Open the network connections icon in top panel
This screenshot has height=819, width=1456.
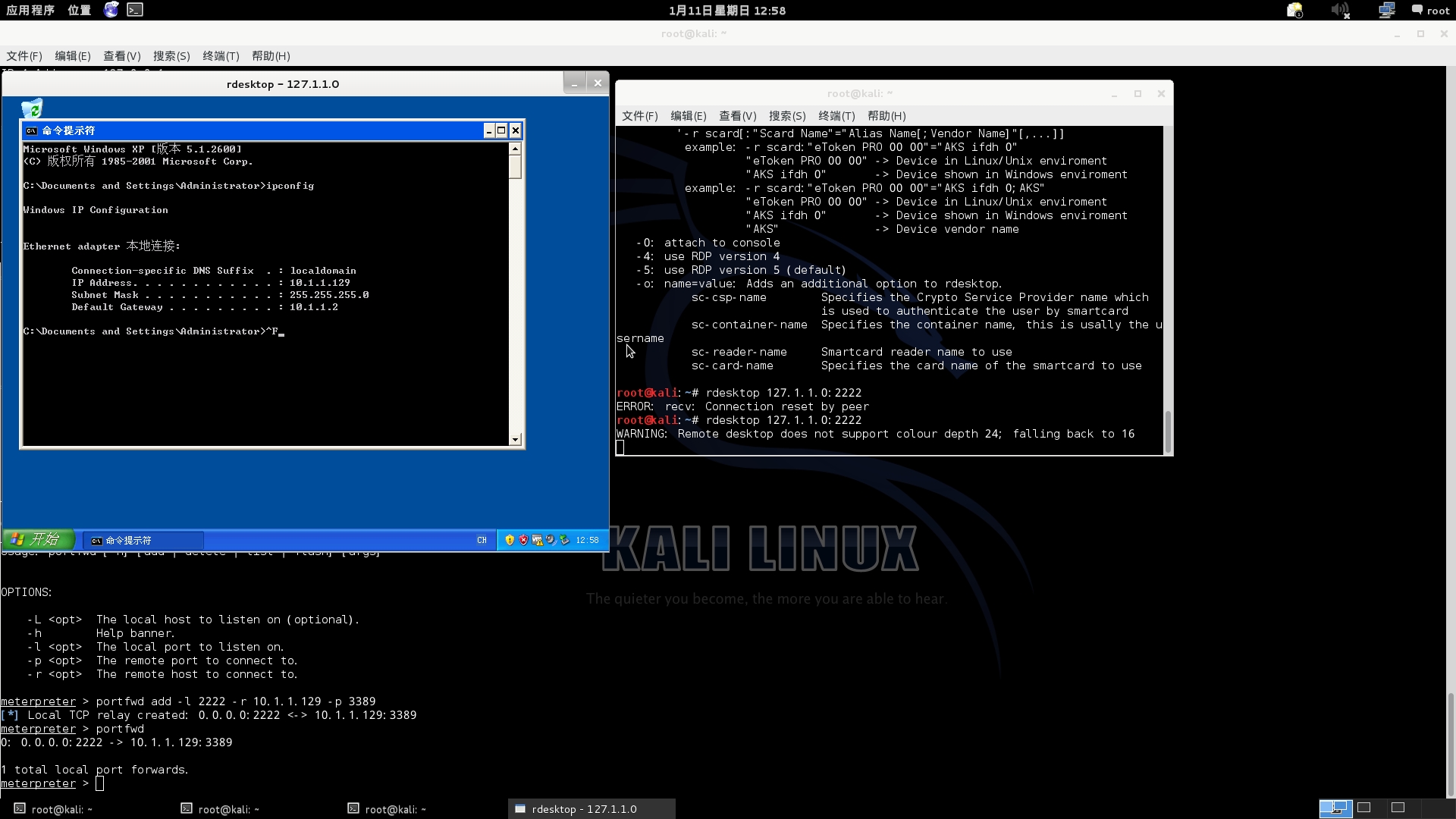[x=1386, y=10]
